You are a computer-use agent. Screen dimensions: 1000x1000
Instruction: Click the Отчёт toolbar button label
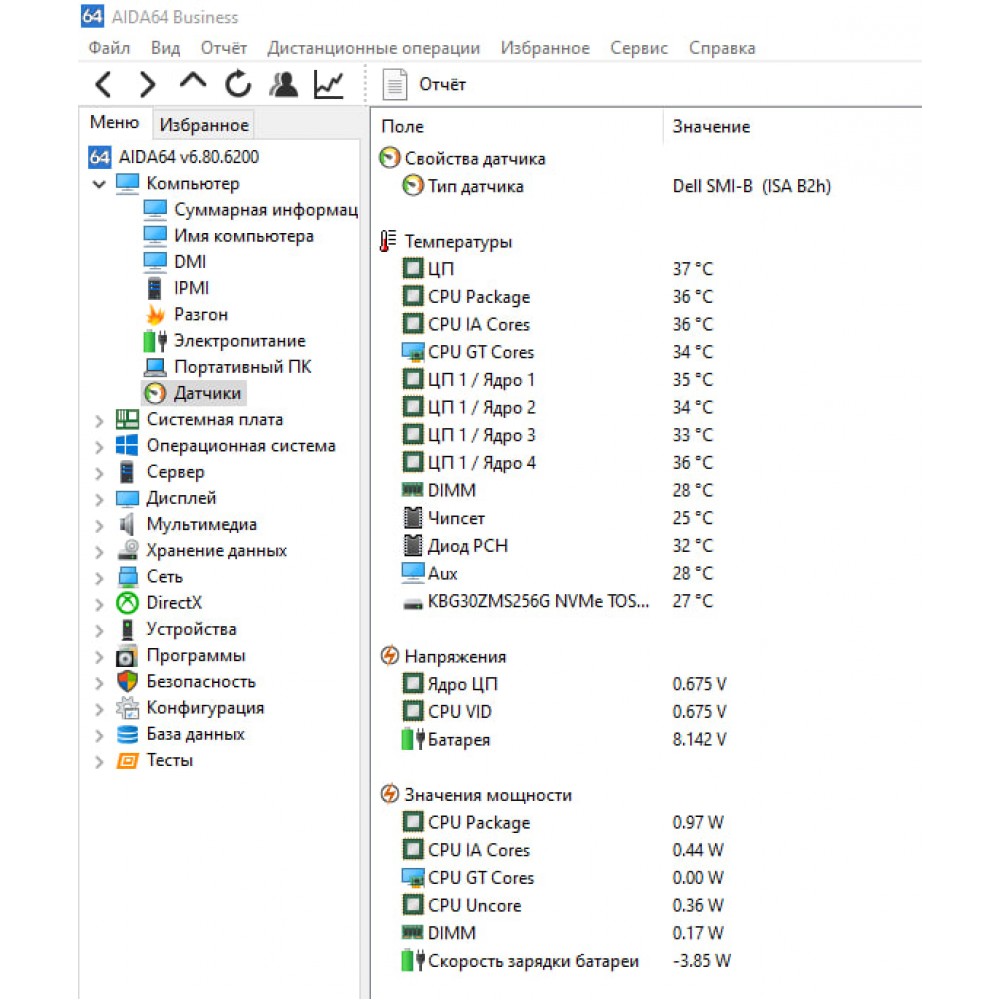(x=443, y=84)
